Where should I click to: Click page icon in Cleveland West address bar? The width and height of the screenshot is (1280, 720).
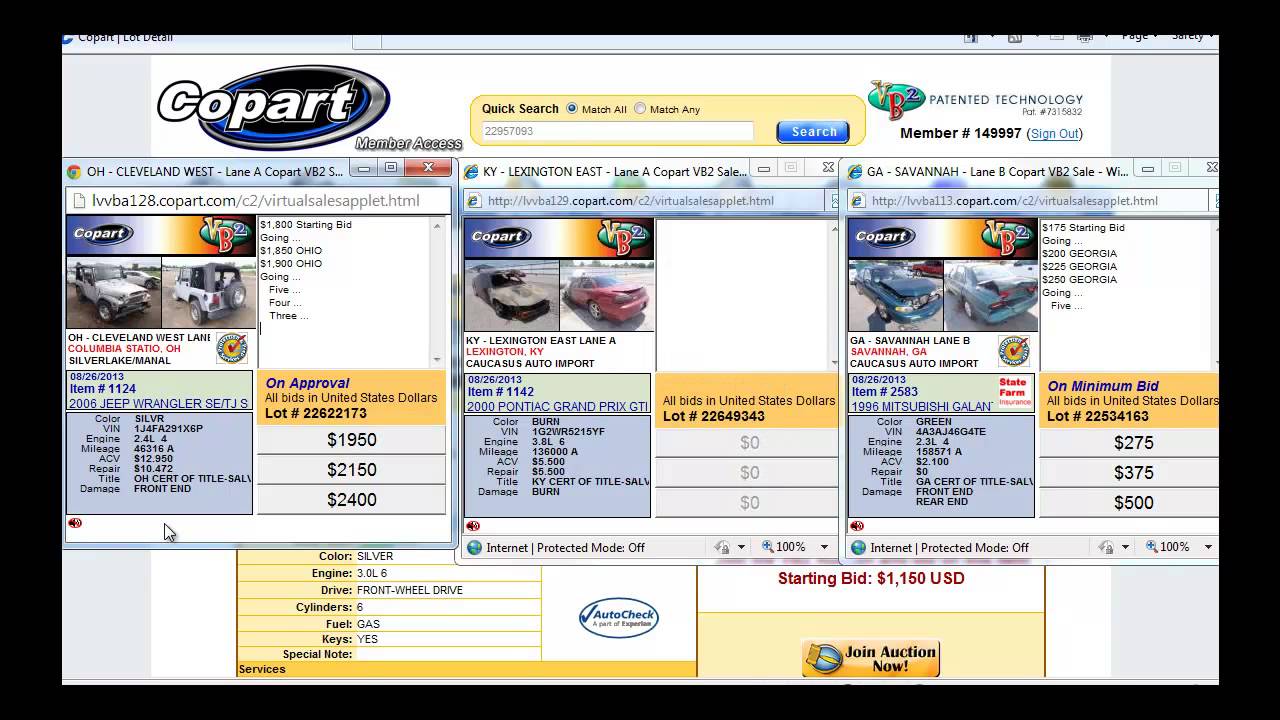pyautogui.click(x=79, y=200)
